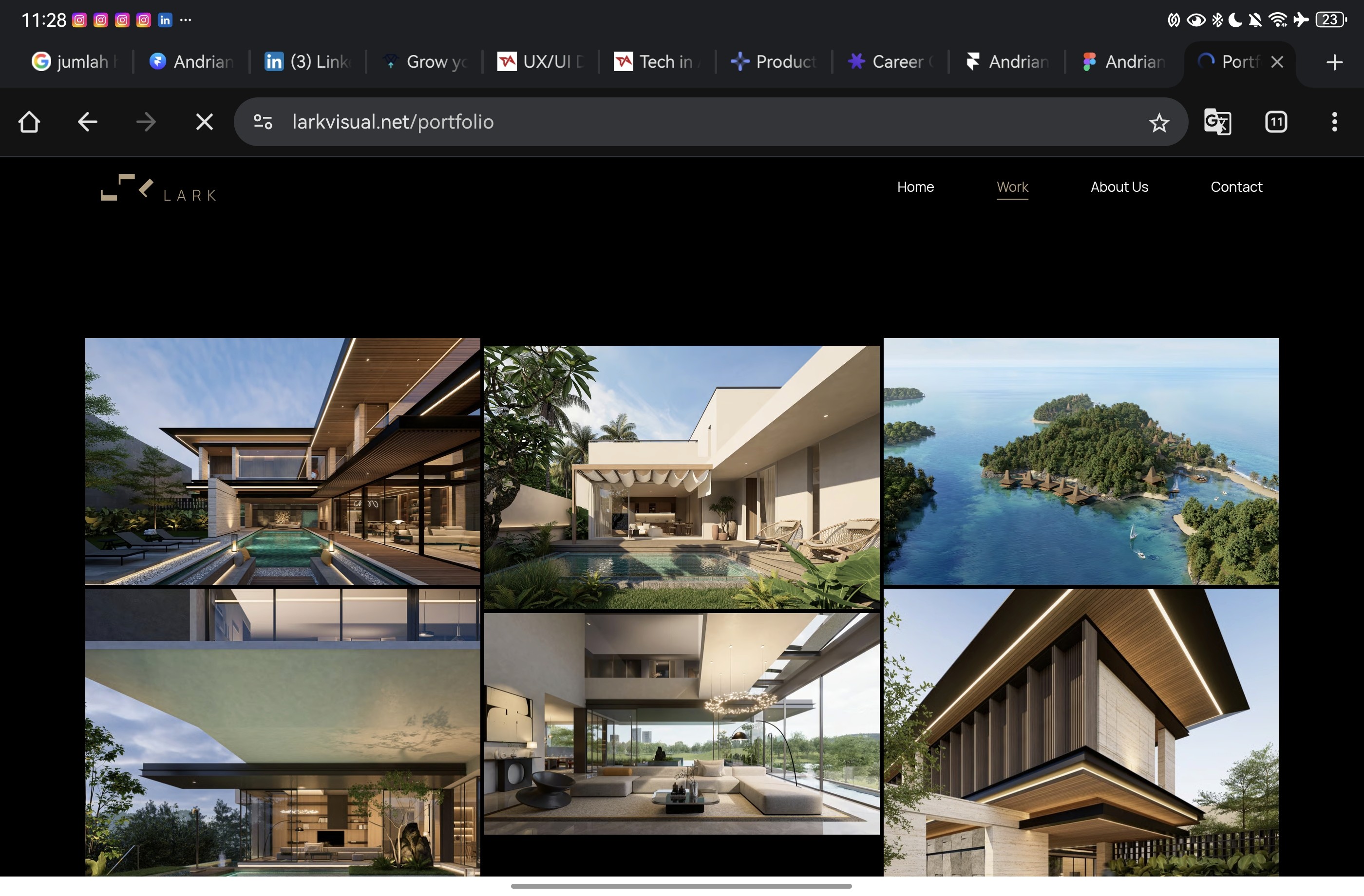This screenshot has height=896, width=1364.
Task: Open the About Us page
Action: coord(1118,187)
